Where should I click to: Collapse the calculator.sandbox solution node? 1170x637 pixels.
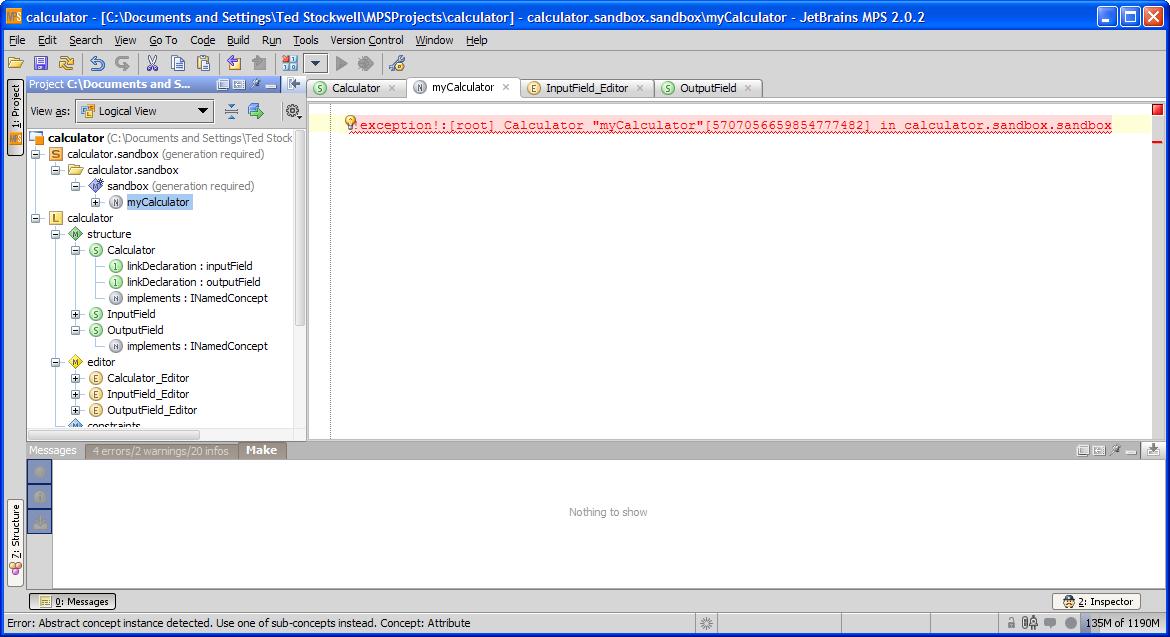tap(36, 154)
